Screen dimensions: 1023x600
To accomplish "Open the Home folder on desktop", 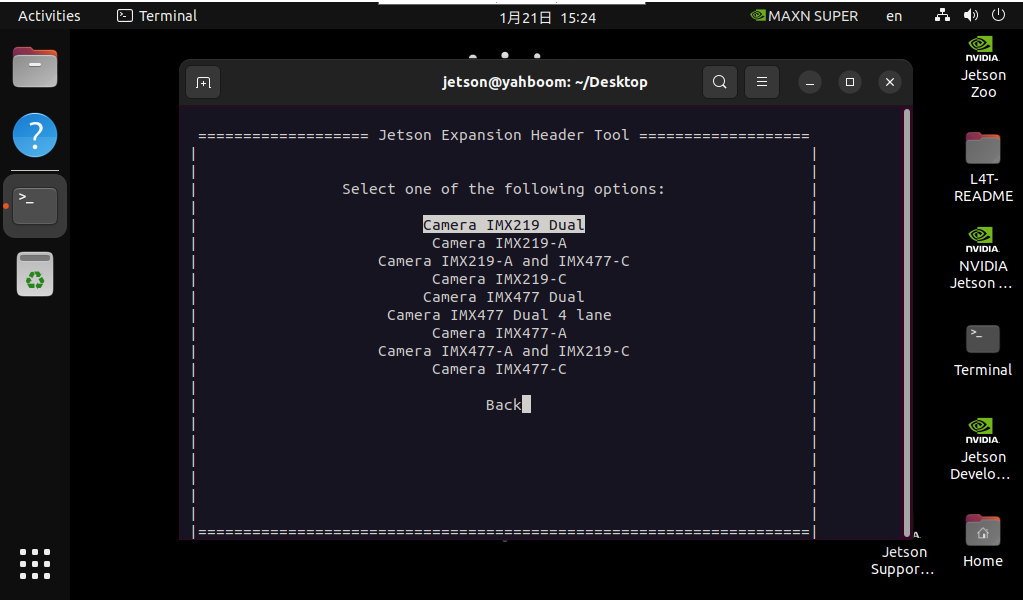I will (983, 541).
